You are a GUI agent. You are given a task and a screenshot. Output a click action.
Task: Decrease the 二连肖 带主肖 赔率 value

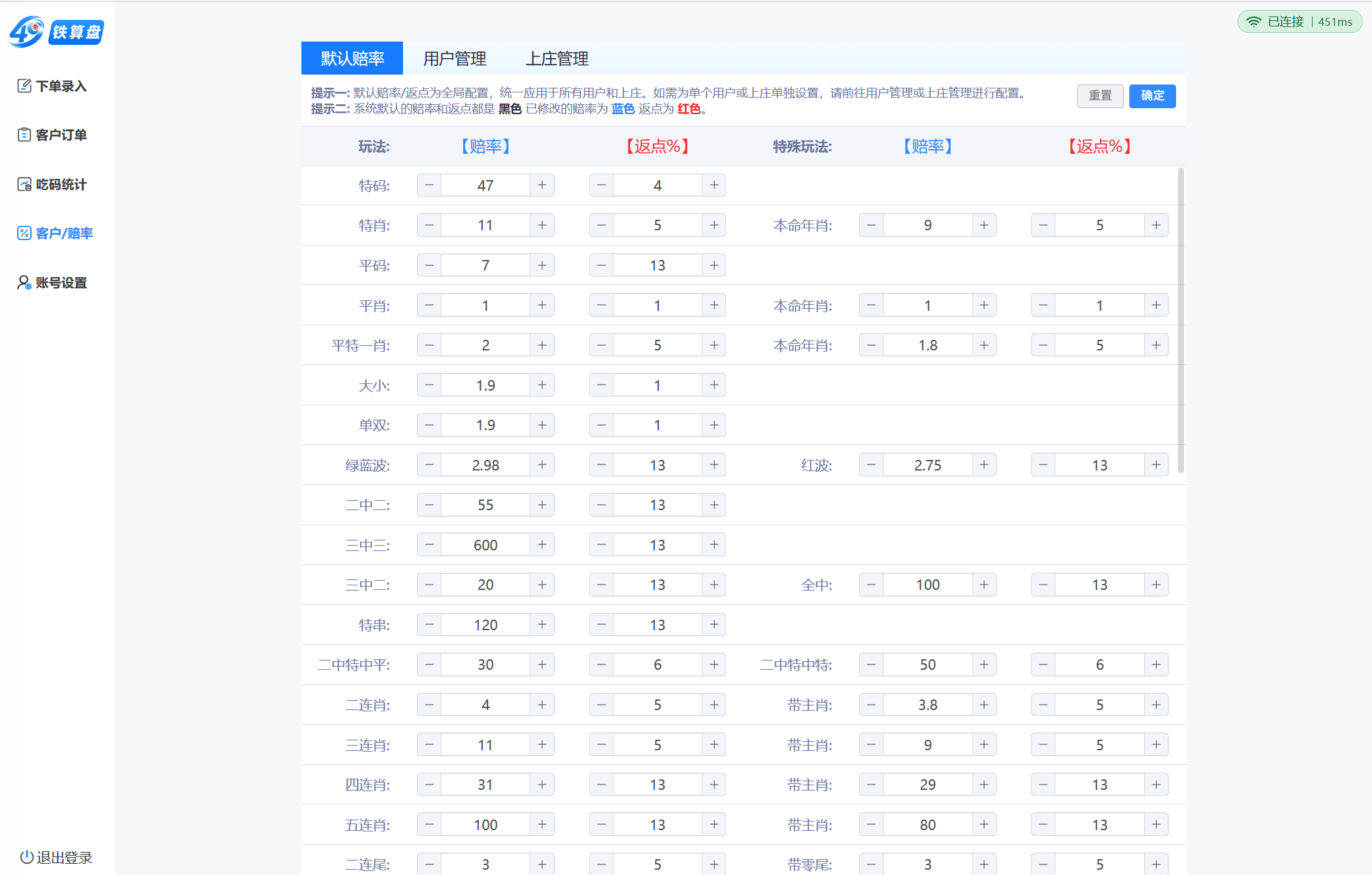[x=871, y=705]
